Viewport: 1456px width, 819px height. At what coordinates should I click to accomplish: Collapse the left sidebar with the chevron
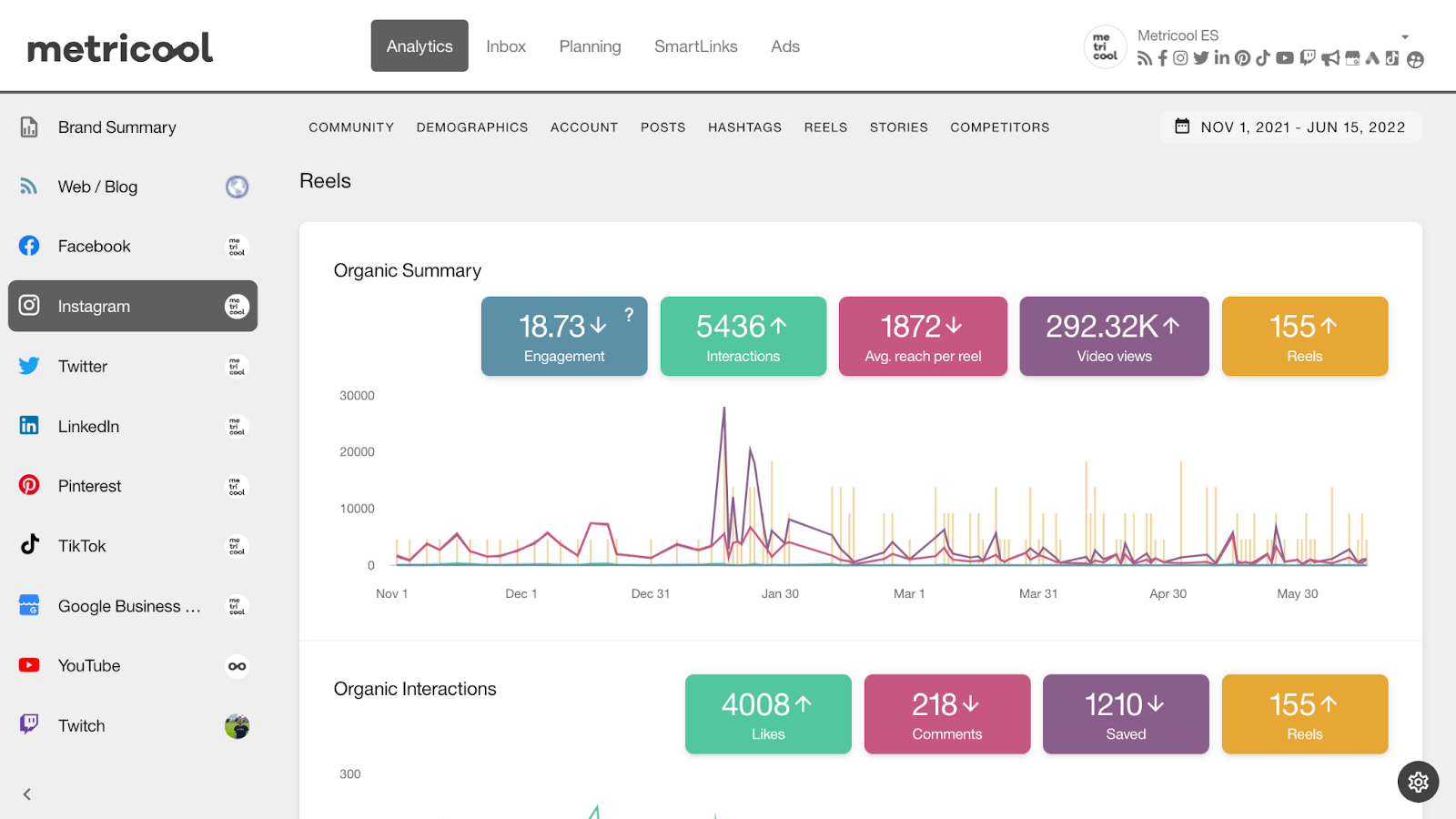(x=26, y=794)
